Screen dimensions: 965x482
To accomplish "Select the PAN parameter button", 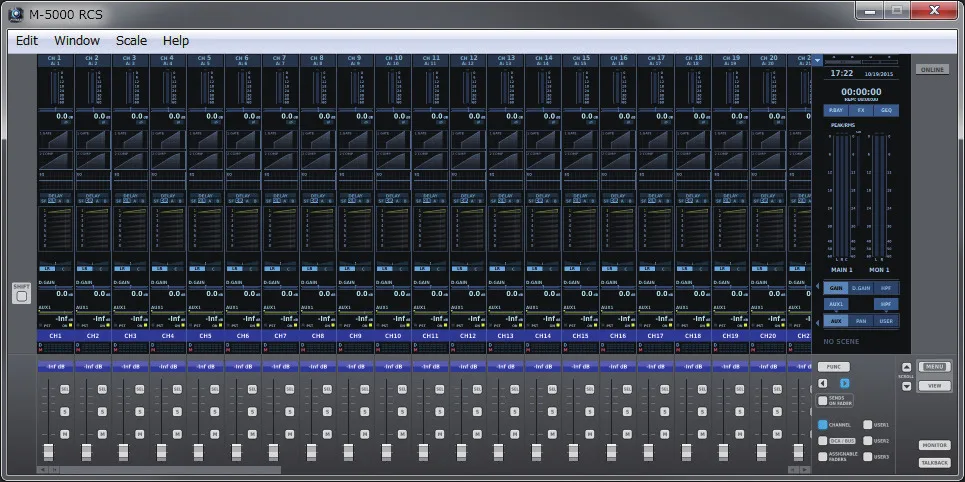I will [861, 321].
